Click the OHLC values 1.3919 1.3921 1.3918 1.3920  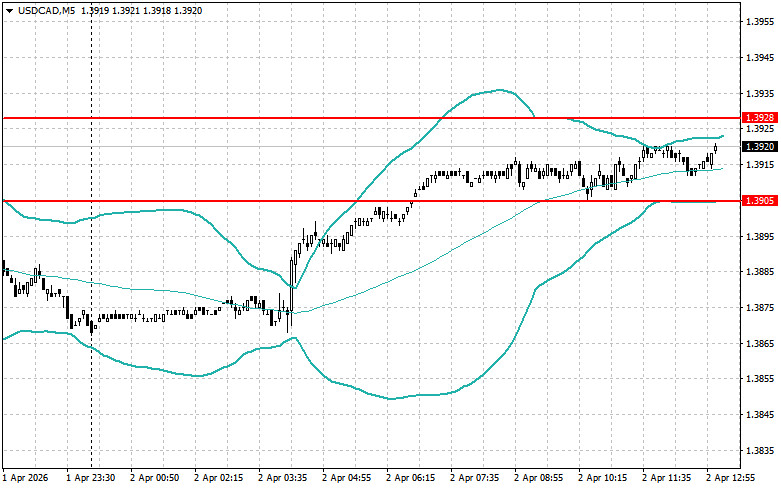pyautogui.click(x=141, y=10)
